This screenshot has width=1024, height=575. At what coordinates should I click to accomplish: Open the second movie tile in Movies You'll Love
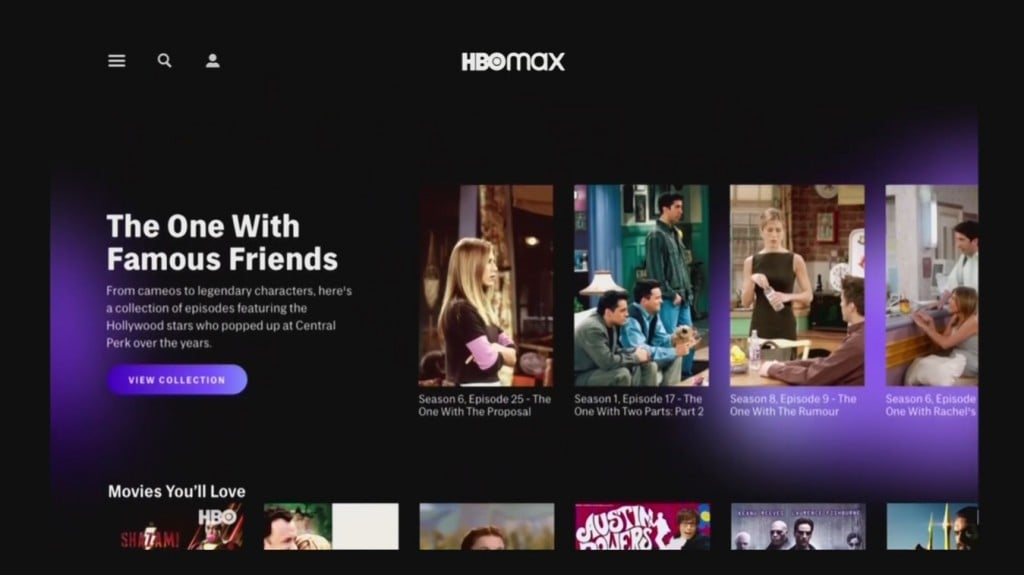tap(331, 527)
